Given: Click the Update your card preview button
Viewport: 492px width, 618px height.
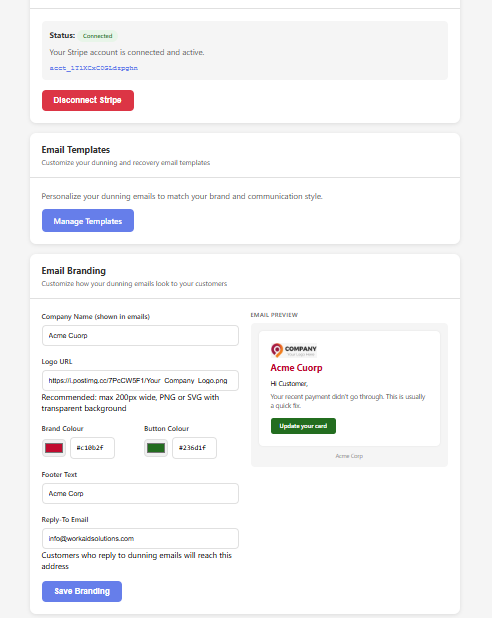Looking at the screenshot, I should click(x=303, y=426).
